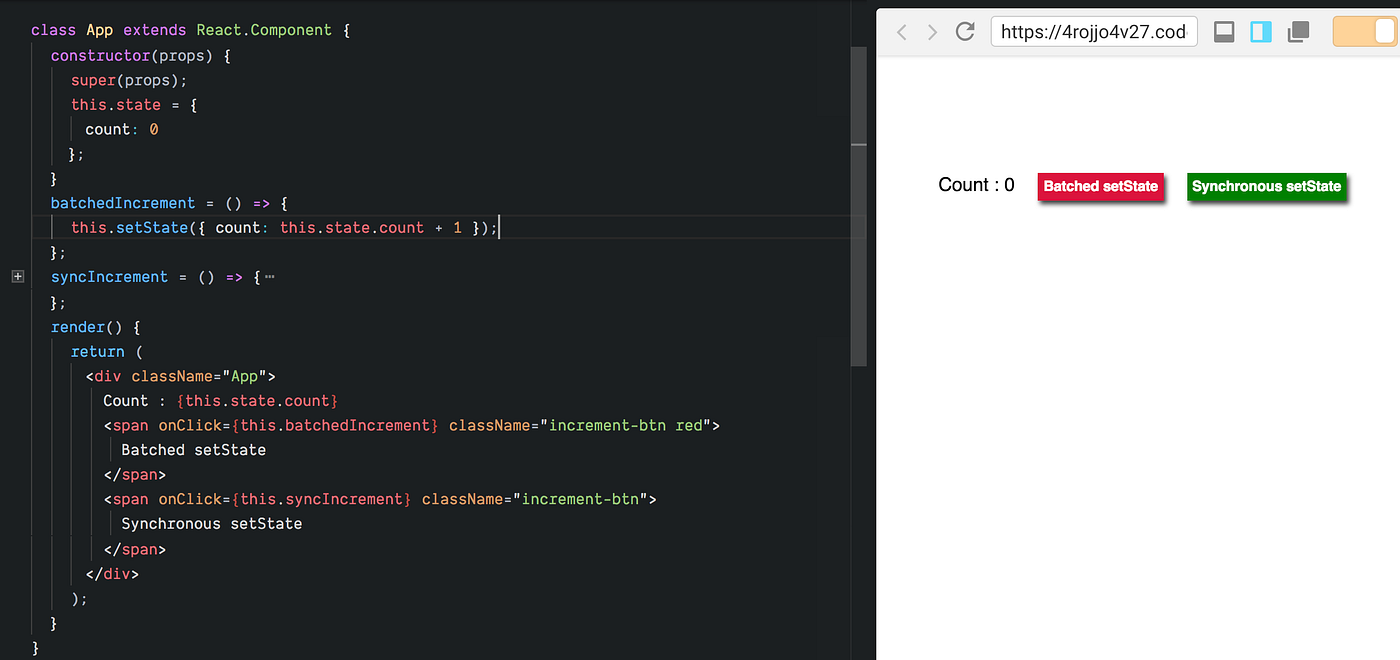Click the 'super(props);' line
Screen dimensions: 1400x660
129,80
